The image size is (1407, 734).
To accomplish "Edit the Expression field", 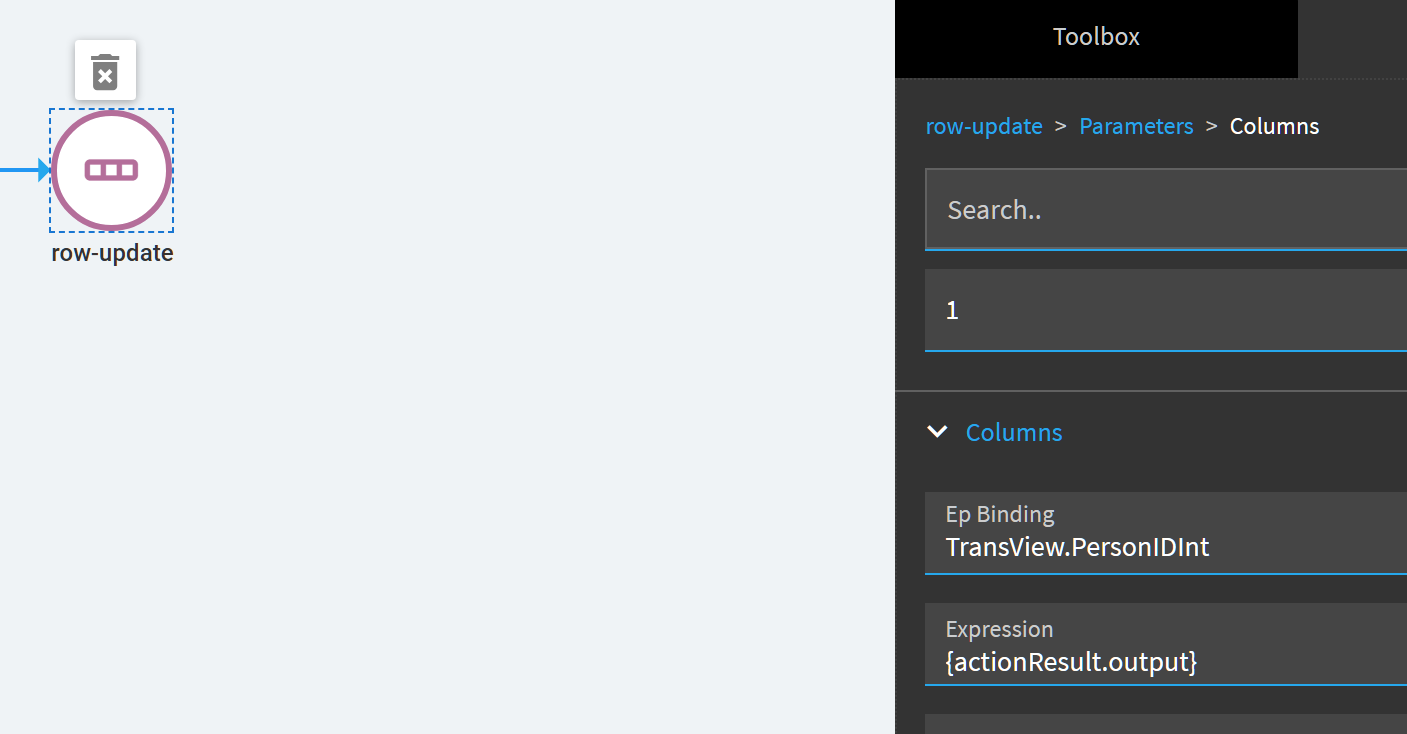I will pos(1166,644).
